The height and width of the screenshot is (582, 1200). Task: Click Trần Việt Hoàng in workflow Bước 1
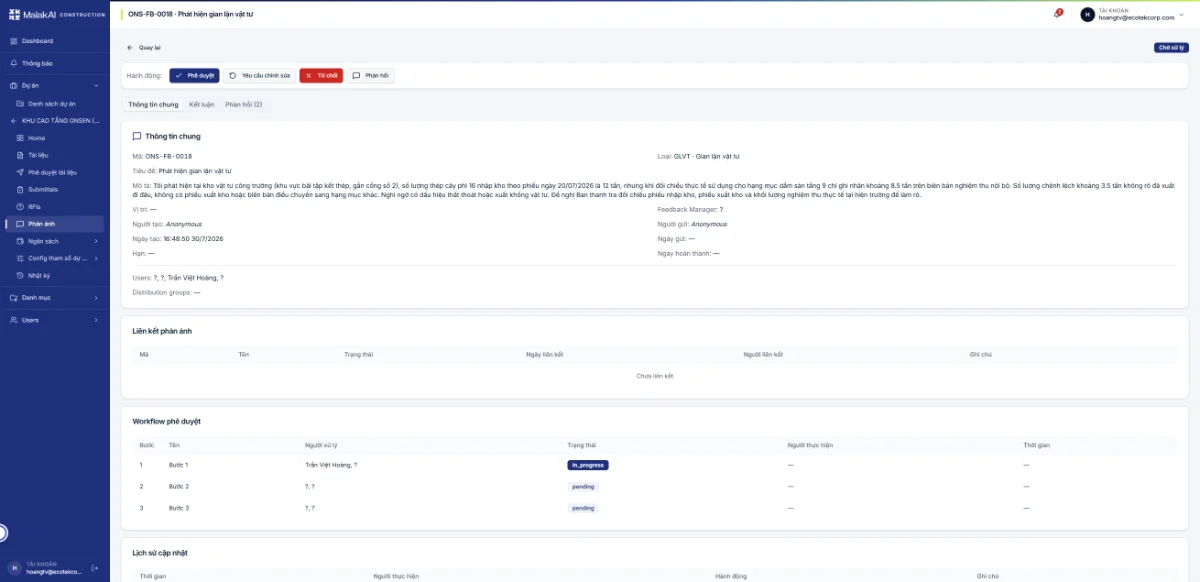tap(329, 465)
